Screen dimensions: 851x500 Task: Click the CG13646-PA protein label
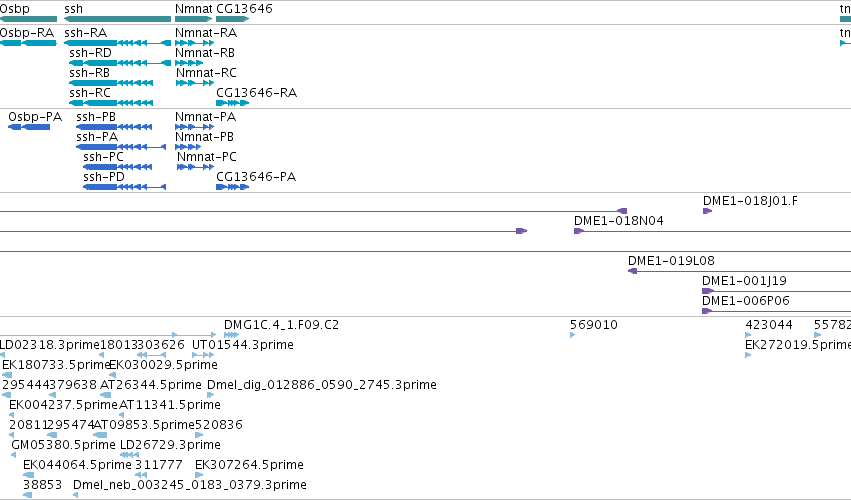coord(256,177)
